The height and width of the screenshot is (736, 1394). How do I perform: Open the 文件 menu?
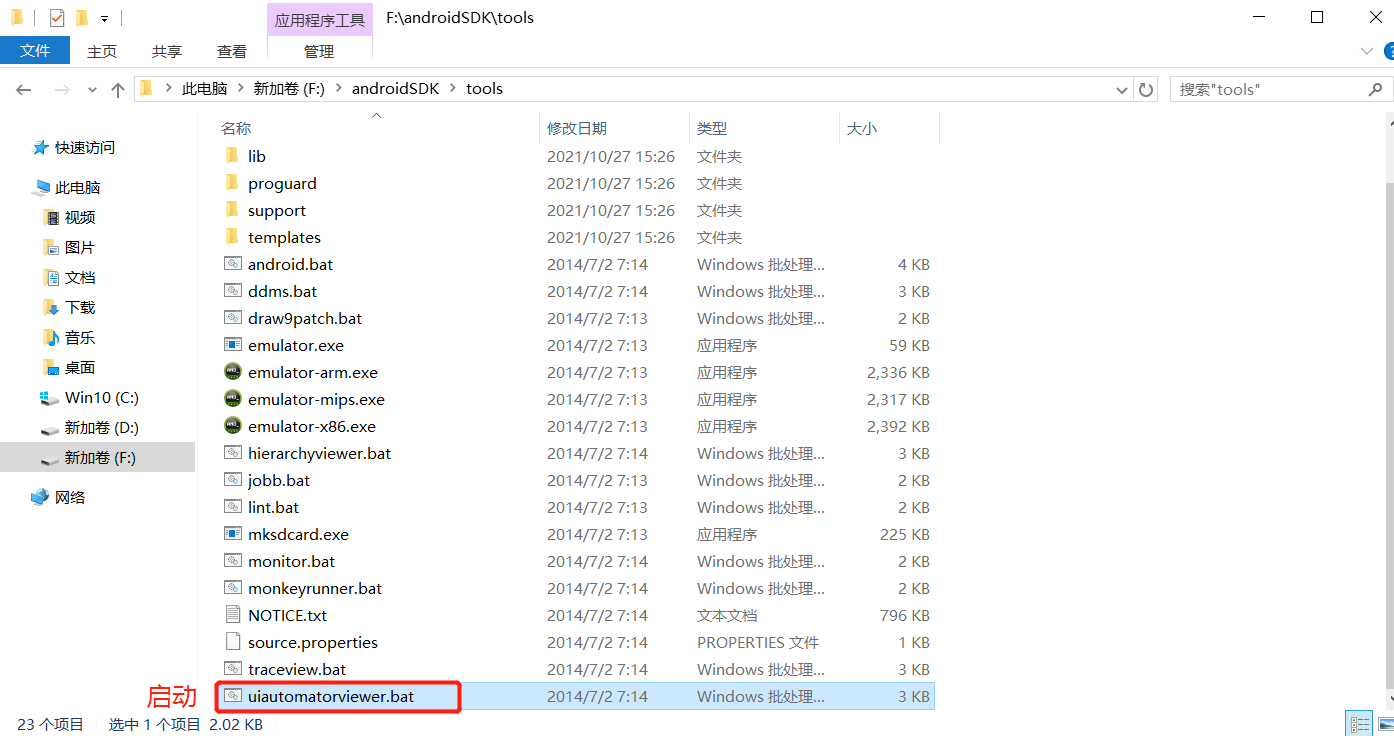(36, 50)
